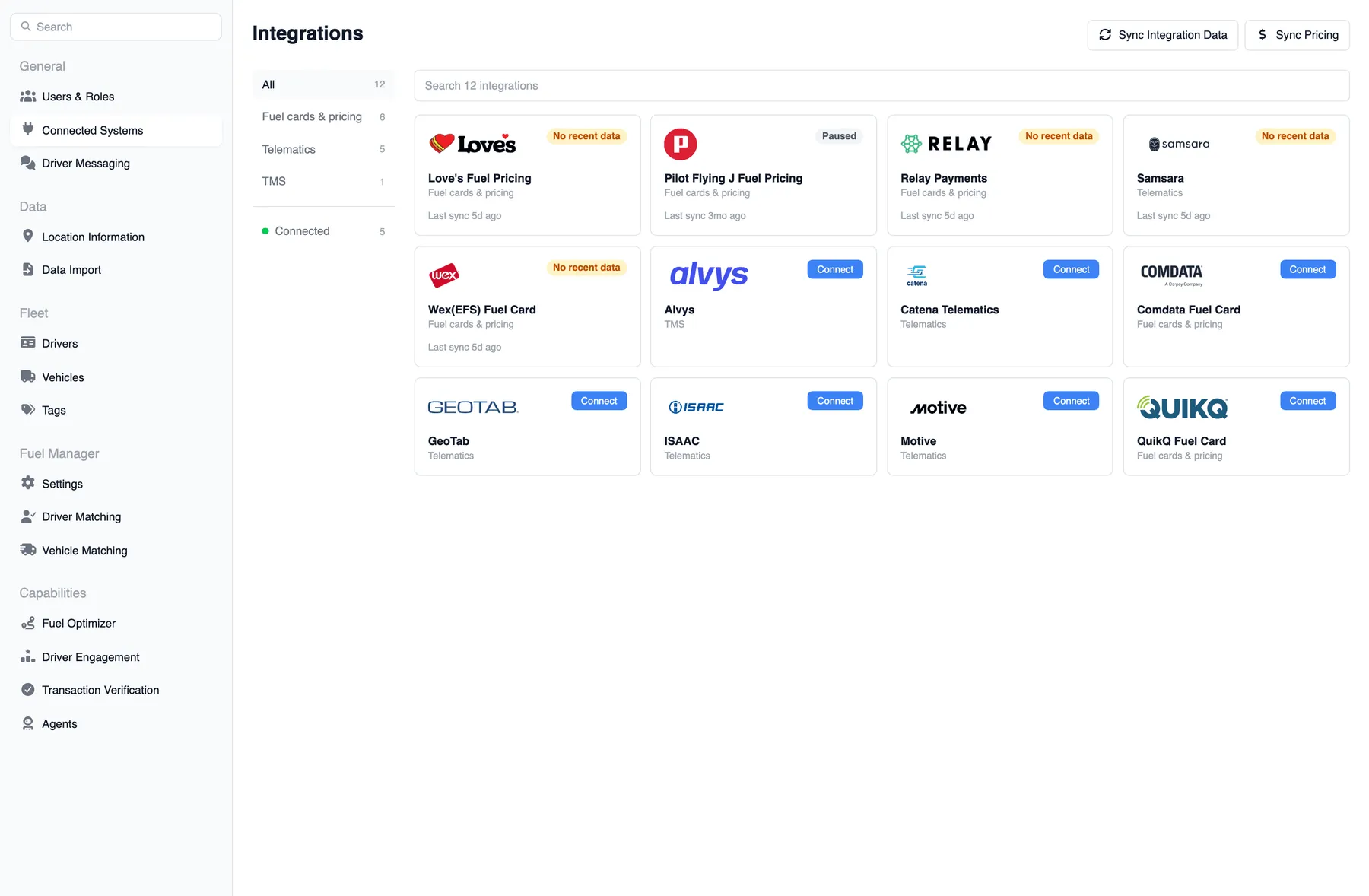Filter integrations by Telematics
1369x896 pixels.
tap(323, 149)
